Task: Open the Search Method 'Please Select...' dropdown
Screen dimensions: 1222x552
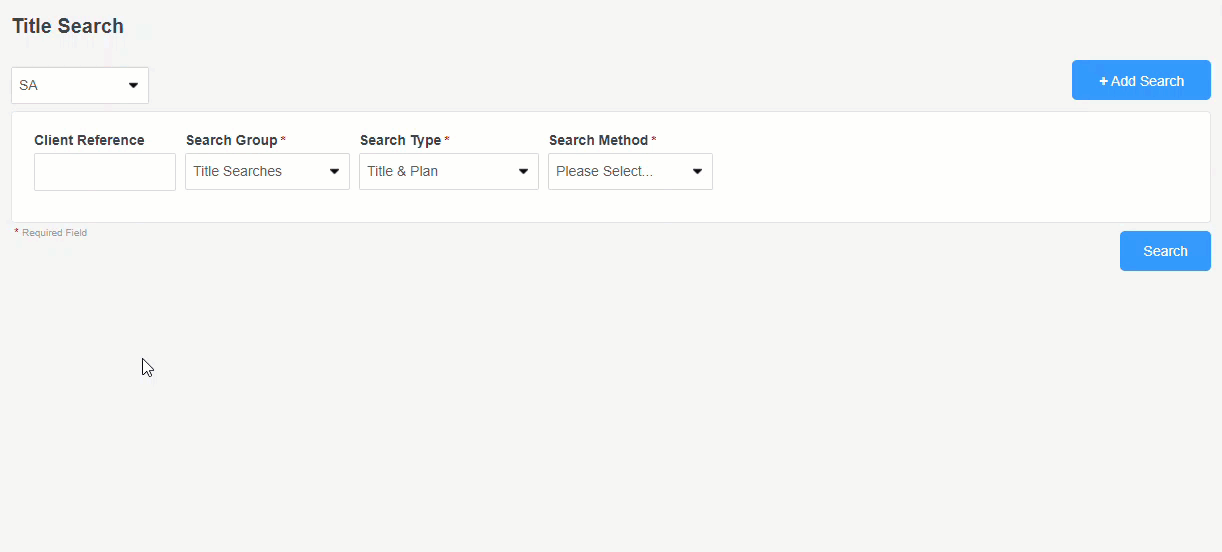Action: (630, 171)
